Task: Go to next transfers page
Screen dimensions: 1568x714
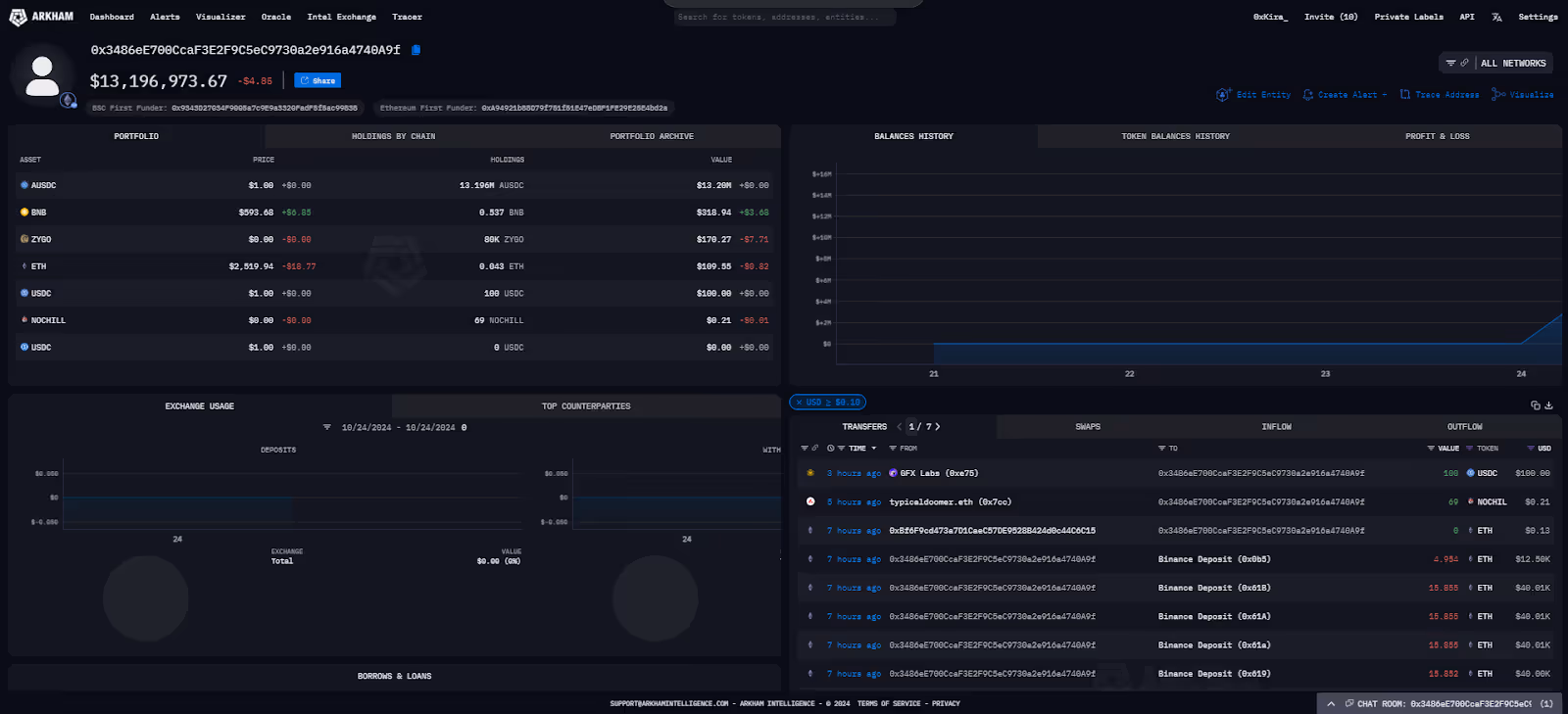Action: (x=938, y=427)
